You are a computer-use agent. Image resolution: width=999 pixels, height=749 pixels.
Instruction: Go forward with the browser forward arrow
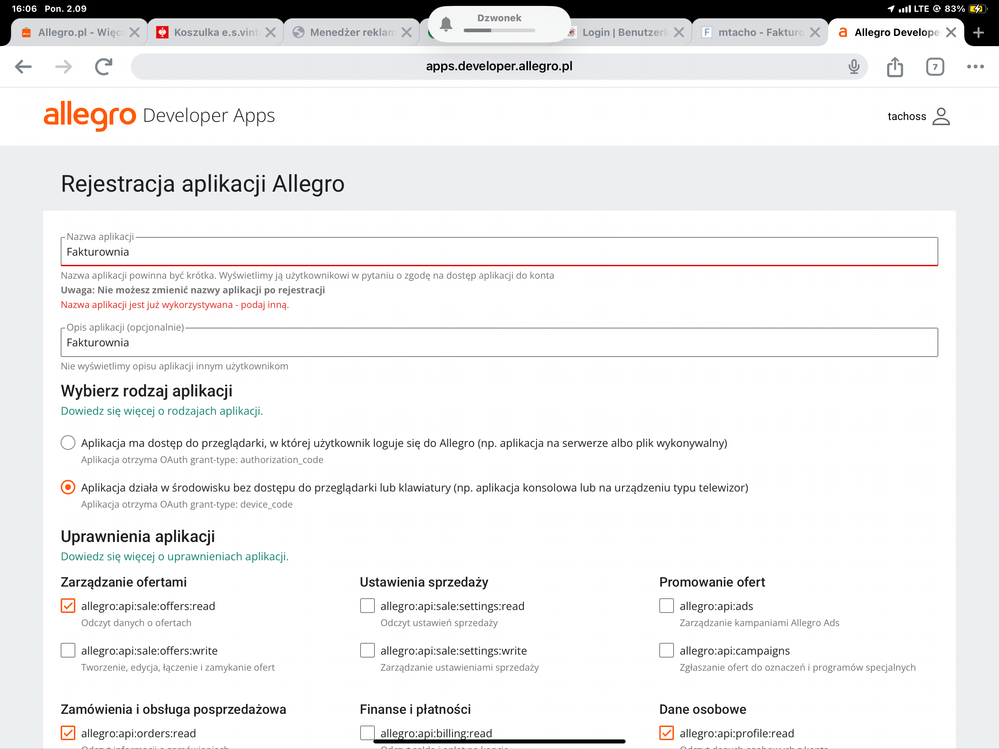pos(64,66)
